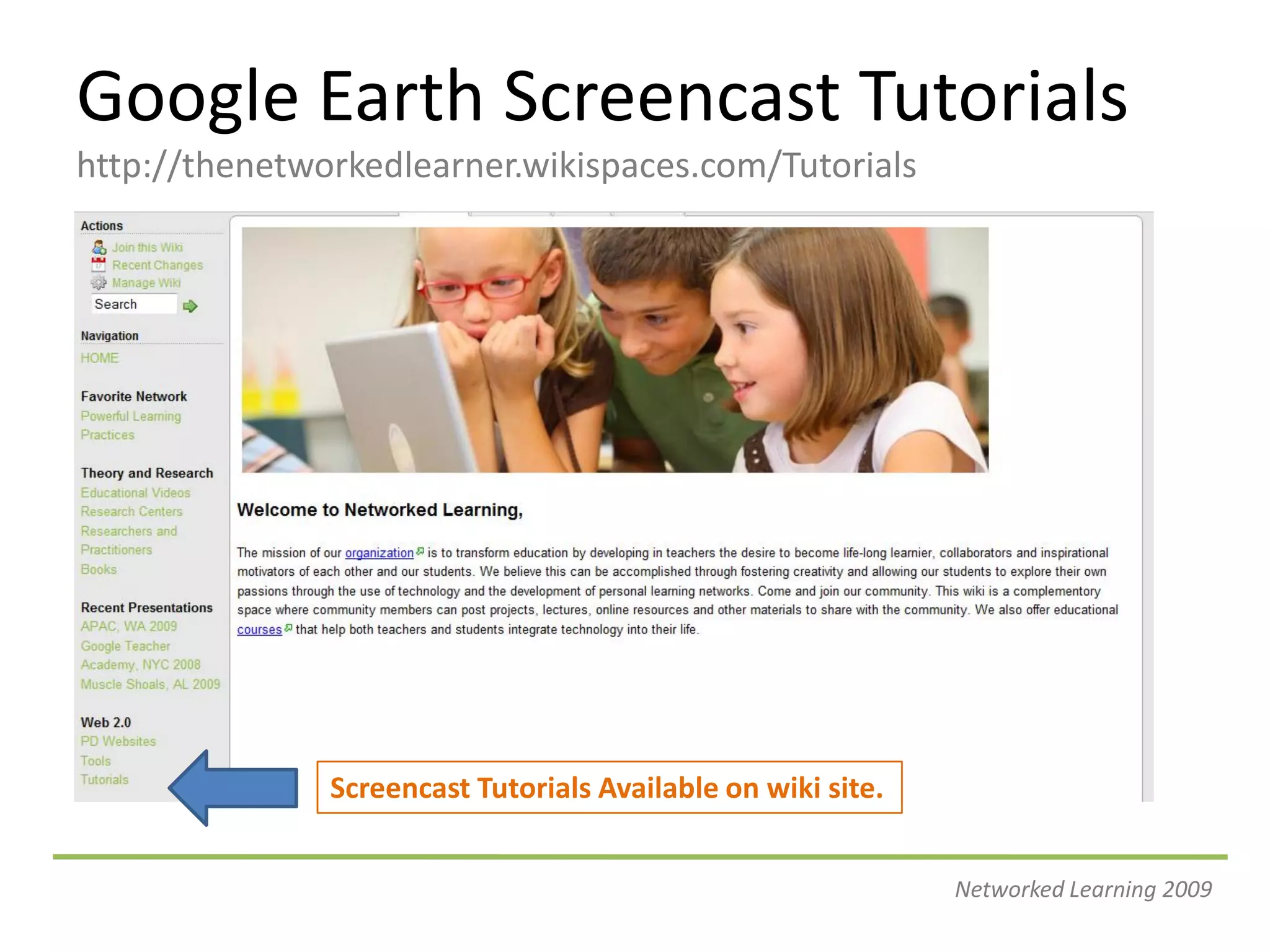Open Muscle Shoals, AL 2009 presentation

tap(150, 684)
